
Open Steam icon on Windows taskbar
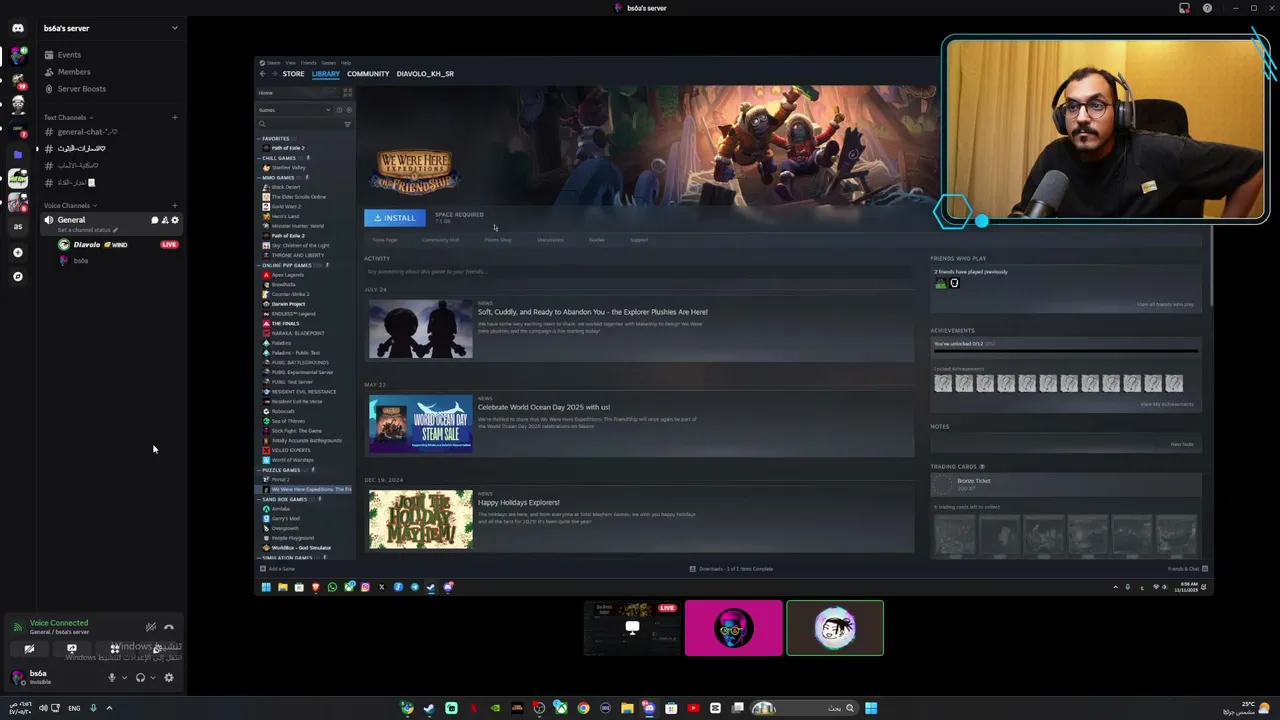coord(428,708)
